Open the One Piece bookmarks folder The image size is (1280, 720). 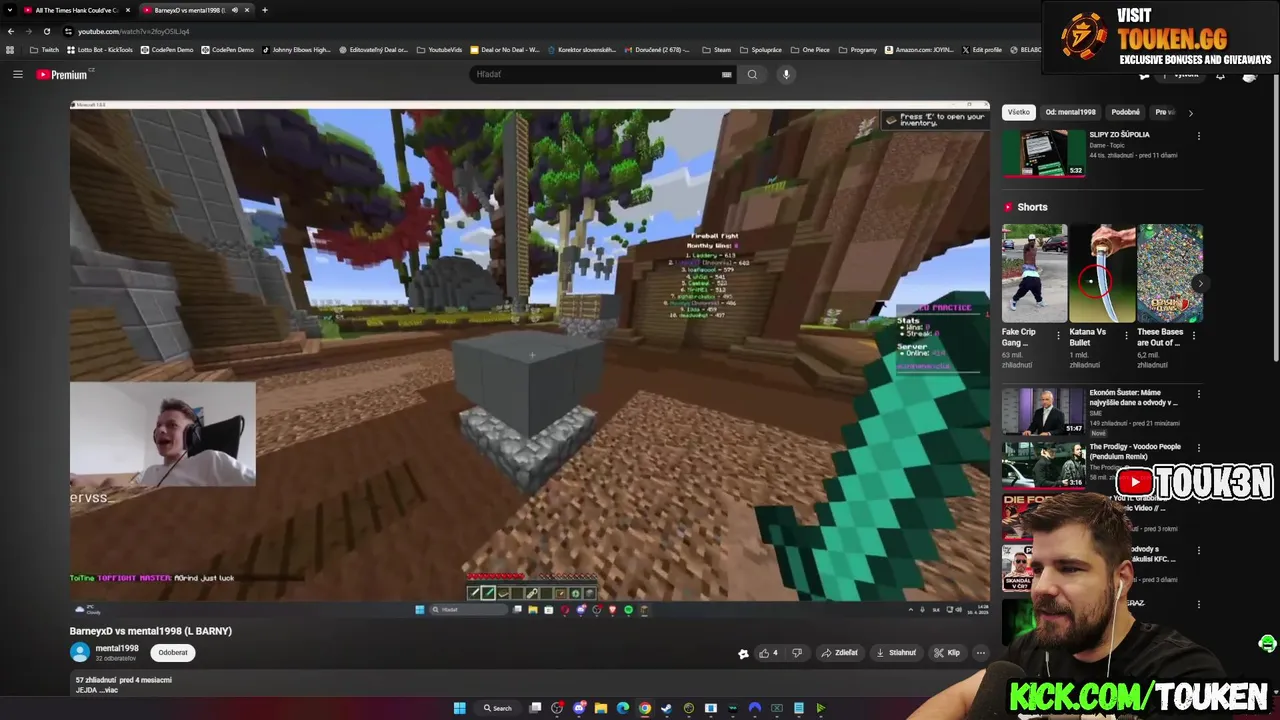(810, 49)
